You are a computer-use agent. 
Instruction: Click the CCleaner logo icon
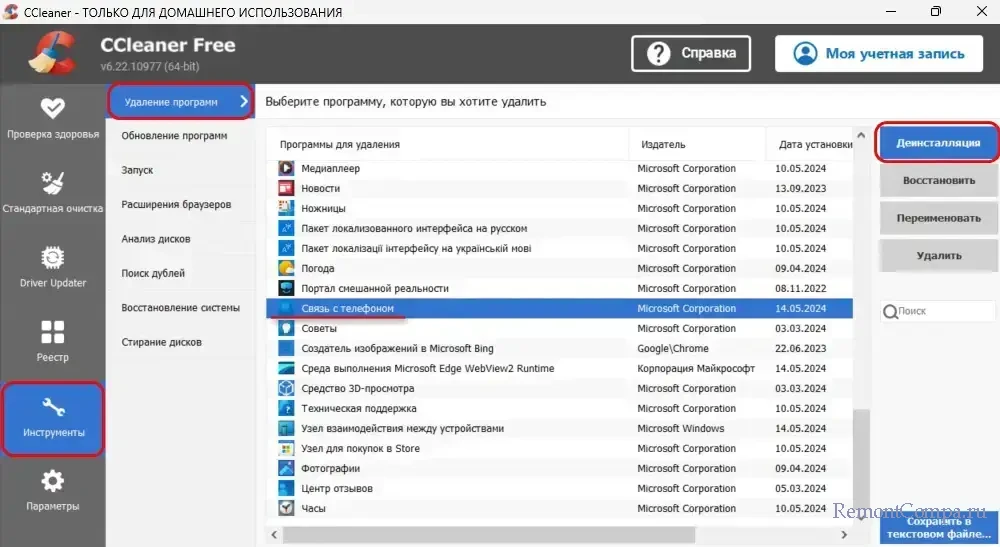pos(49,54)
